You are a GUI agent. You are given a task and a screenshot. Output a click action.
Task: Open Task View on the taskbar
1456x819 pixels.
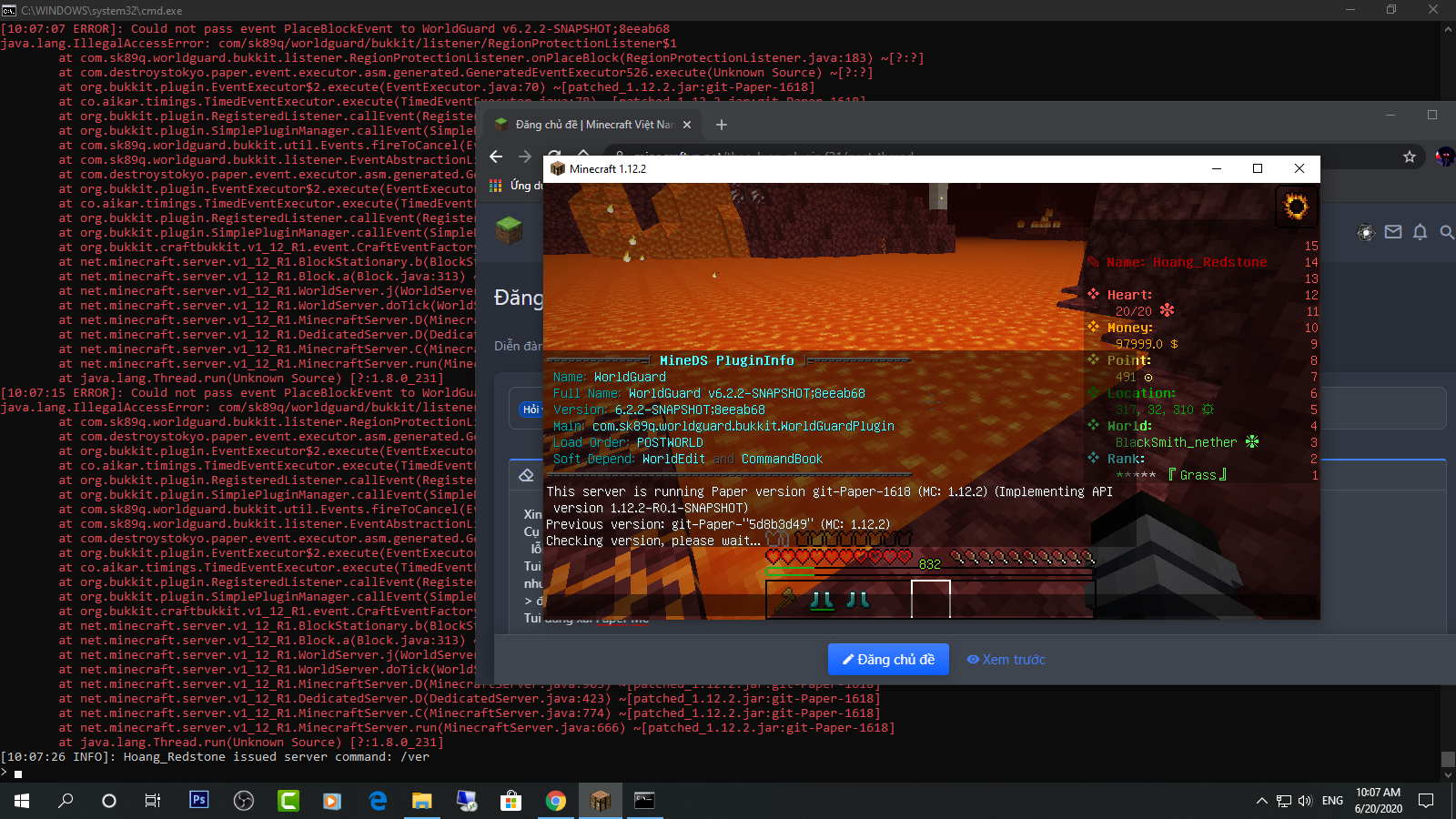153,801
